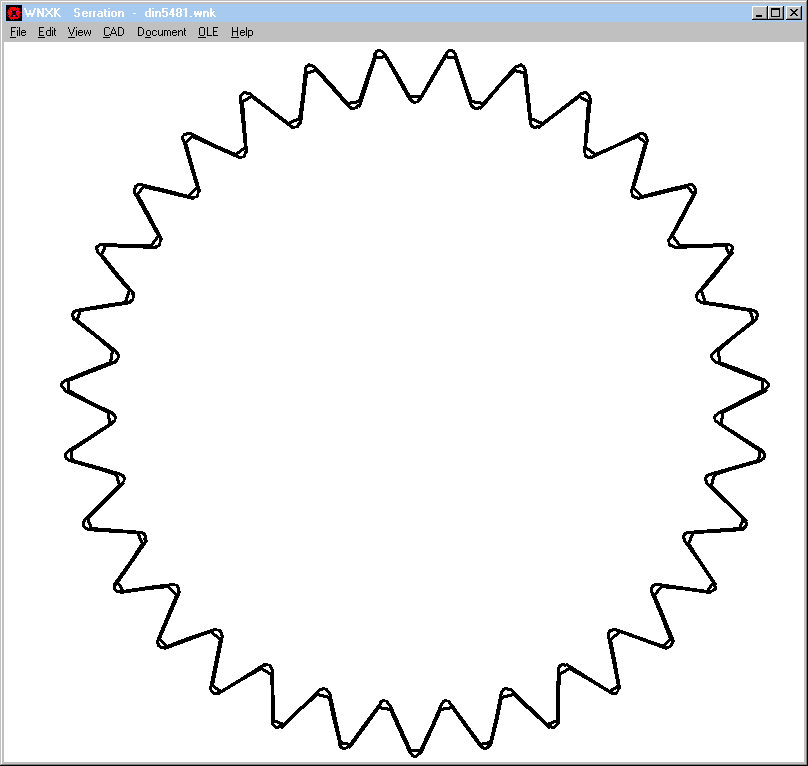Screen dimensions: 808x766
Task: Open the CAD menu
Action: [114, 32]
